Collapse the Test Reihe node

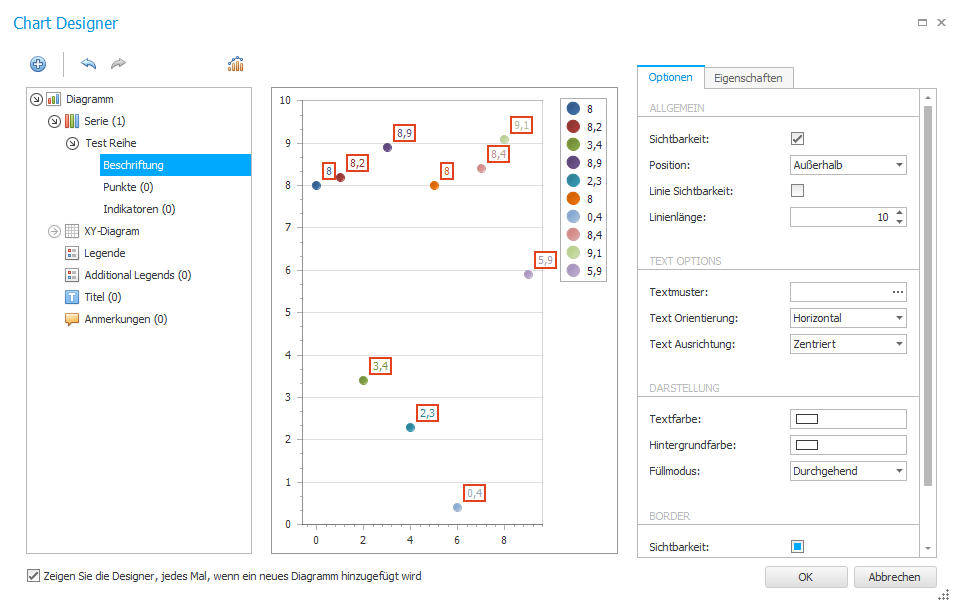72,143
